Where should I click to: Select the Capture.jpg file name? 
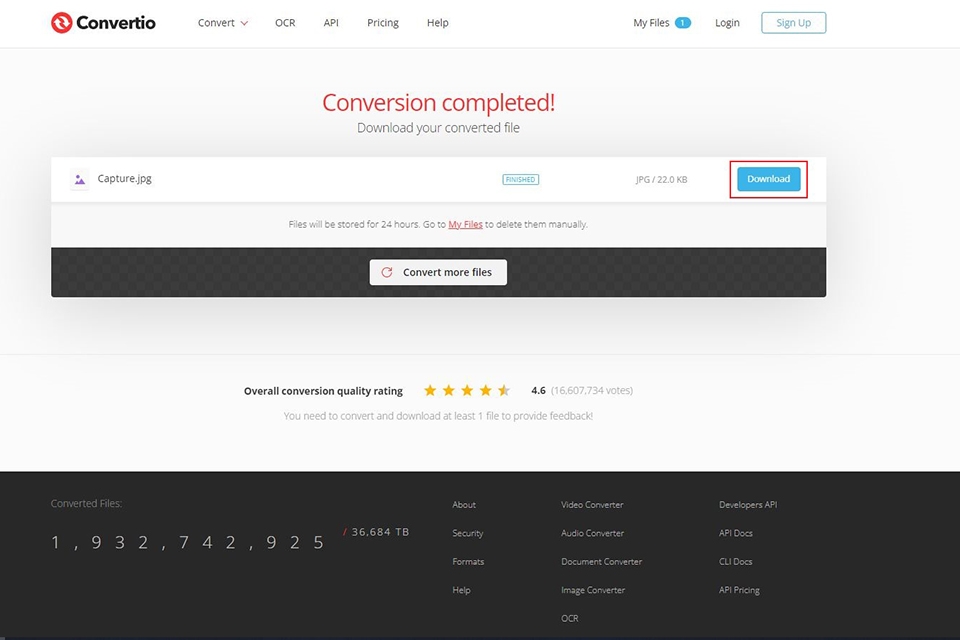click(x=124, y=179)
